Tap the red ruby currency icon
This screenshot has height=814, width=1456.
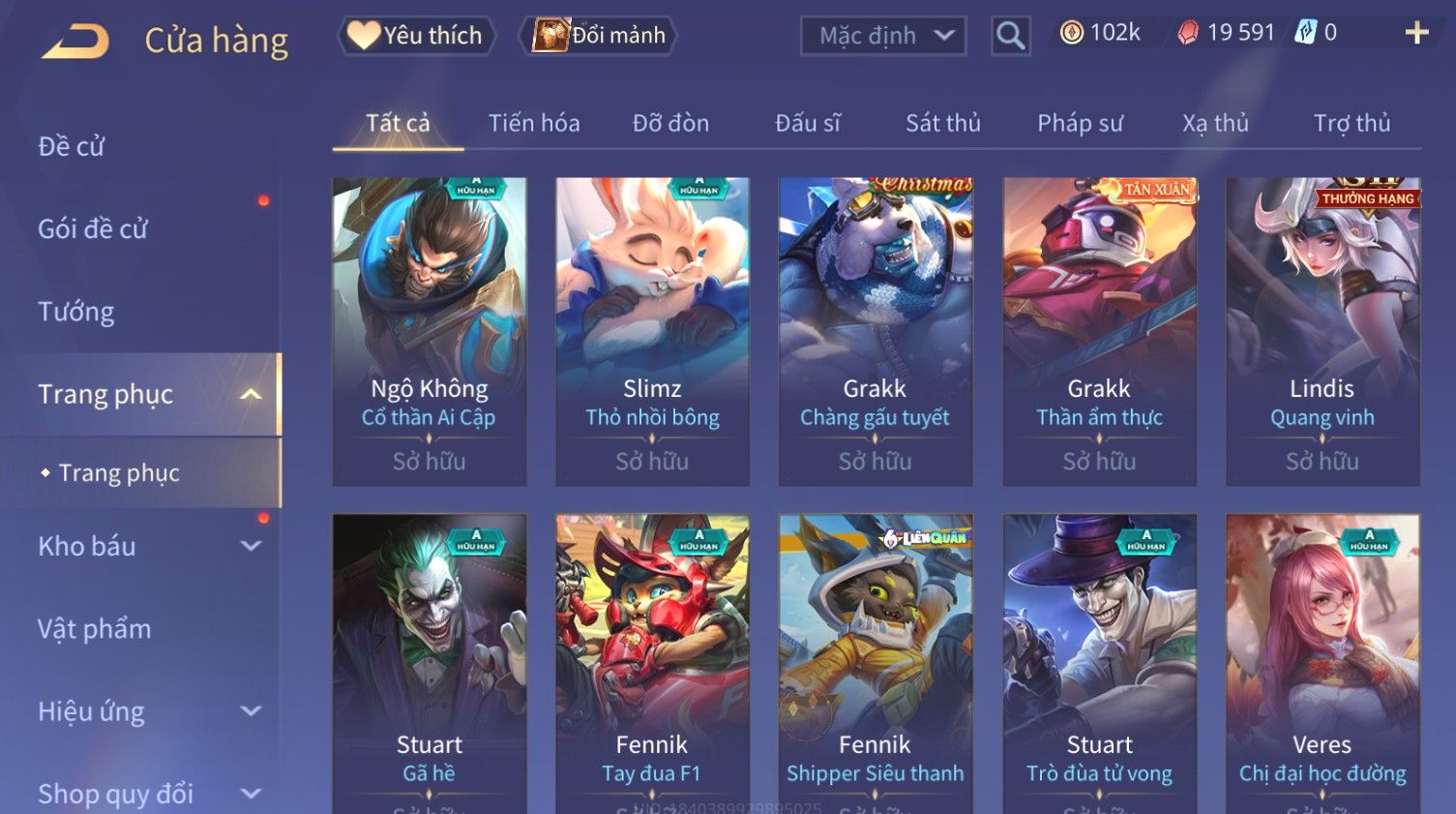[1187, 33]
